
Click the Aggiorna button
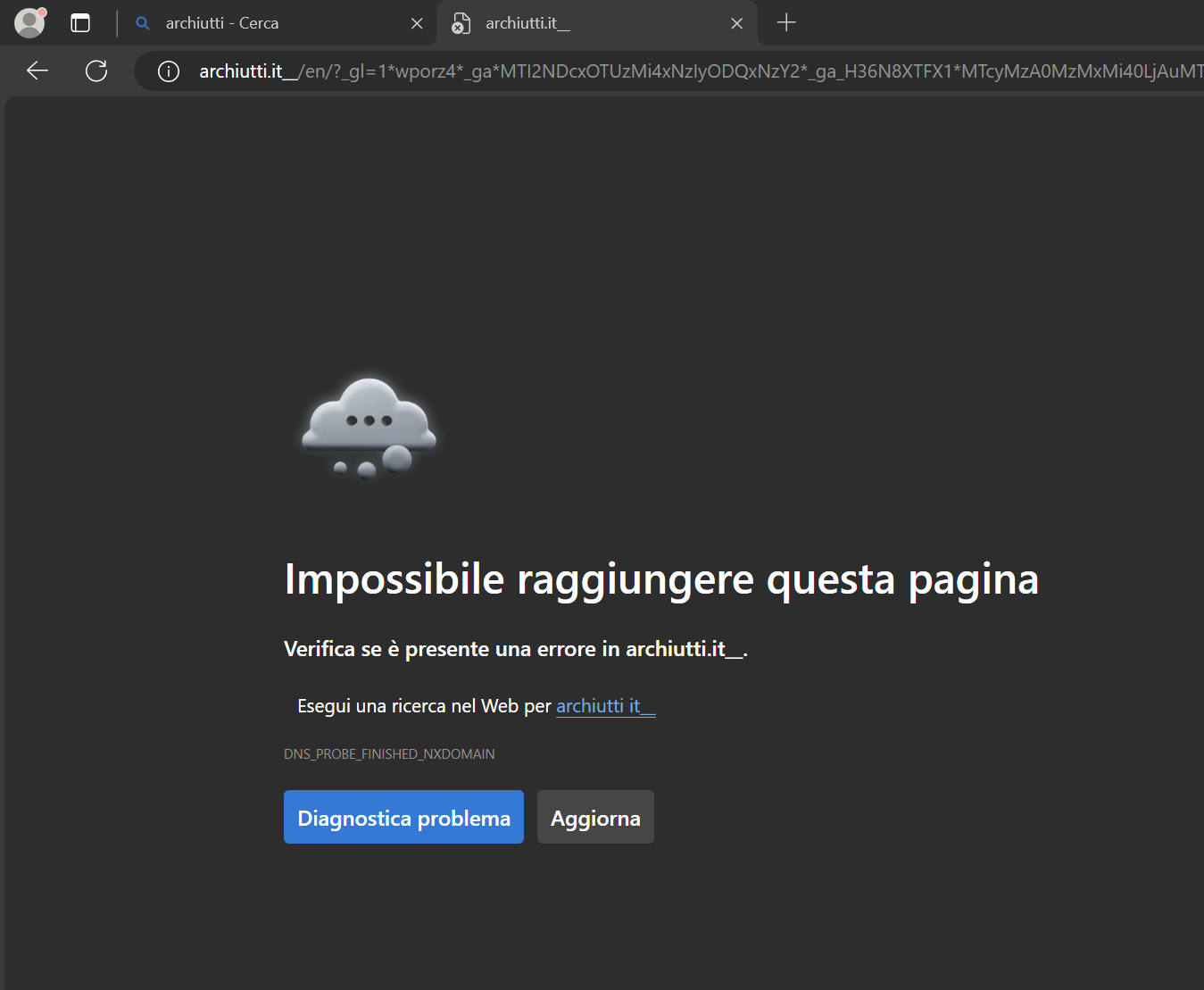click(x=595, y=817)
